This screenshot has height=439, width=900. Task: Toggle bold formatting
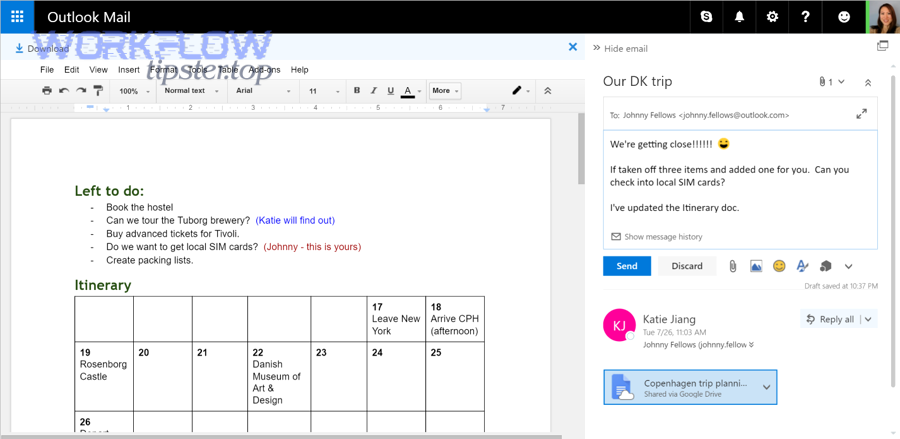click(x=357, y=91)
